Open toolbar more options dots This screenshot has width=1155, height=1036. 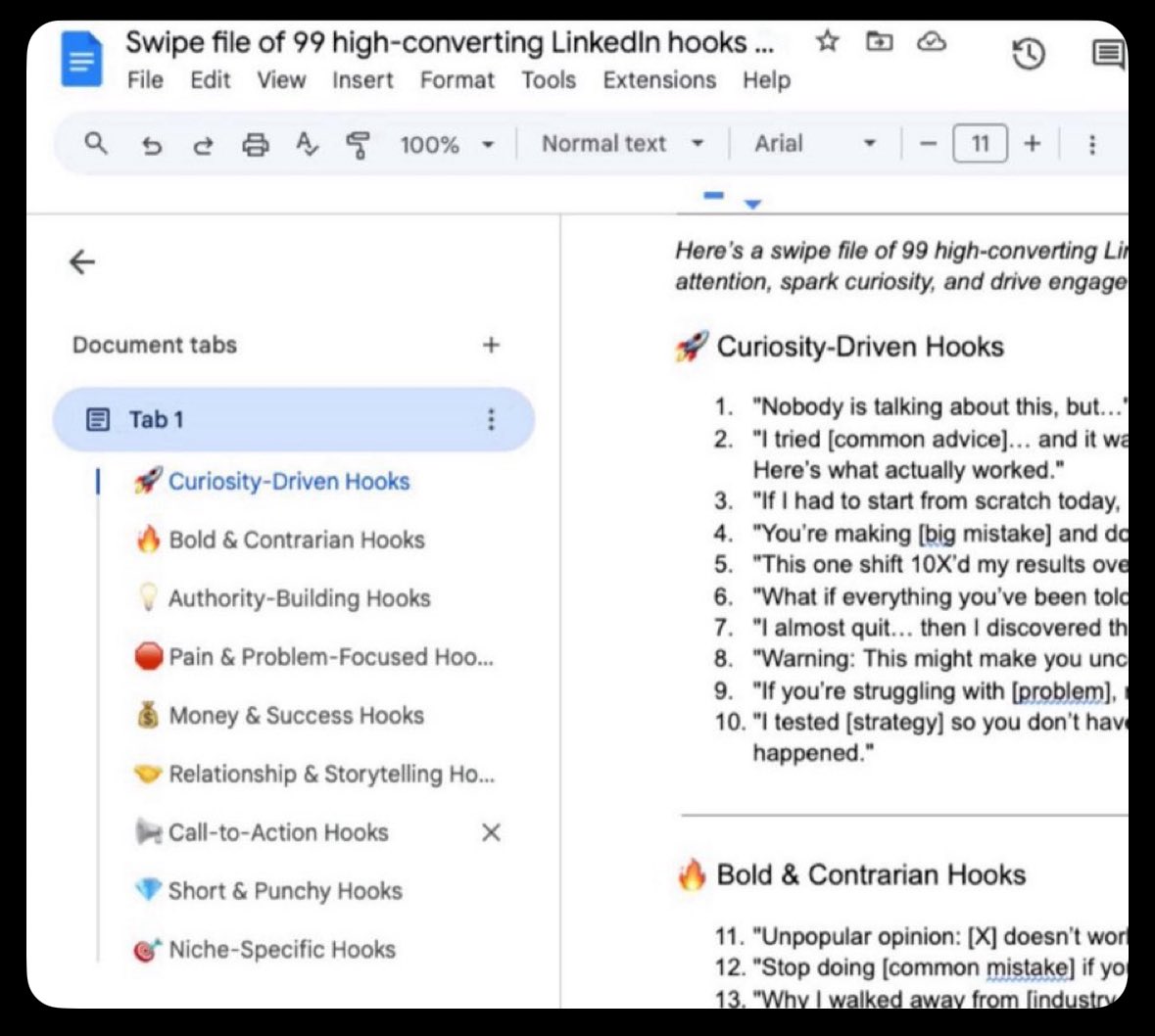click(1092, 144)
